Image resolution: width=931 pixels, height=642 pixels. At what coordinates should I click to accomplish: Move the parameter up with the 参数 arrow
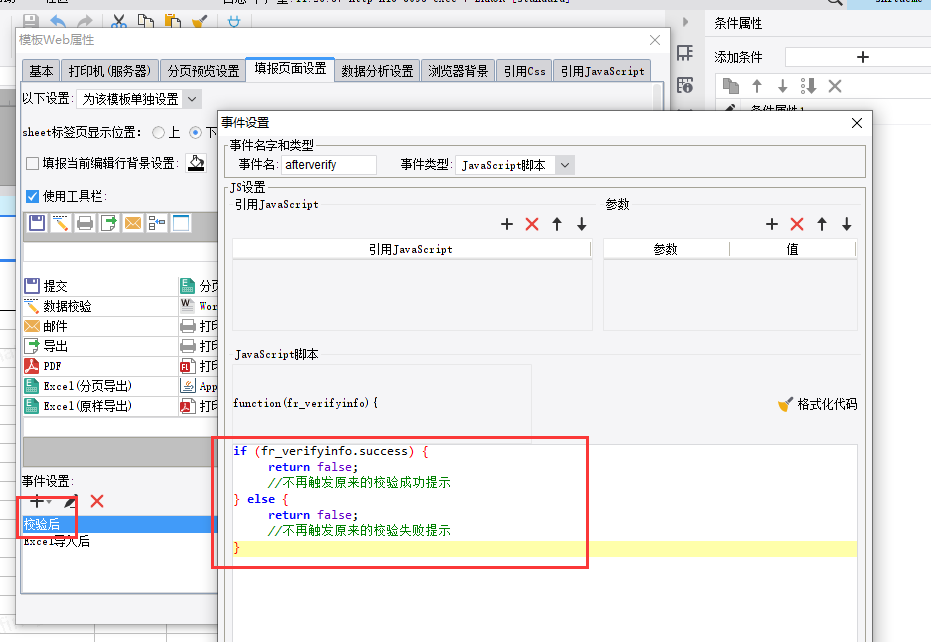[x=822, y=224]
